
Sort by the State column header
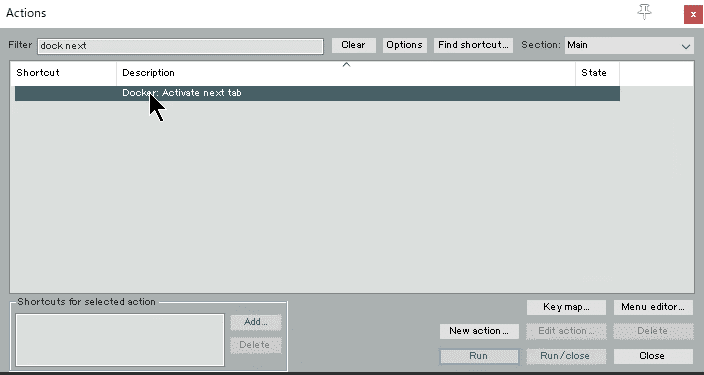(597, 73)
